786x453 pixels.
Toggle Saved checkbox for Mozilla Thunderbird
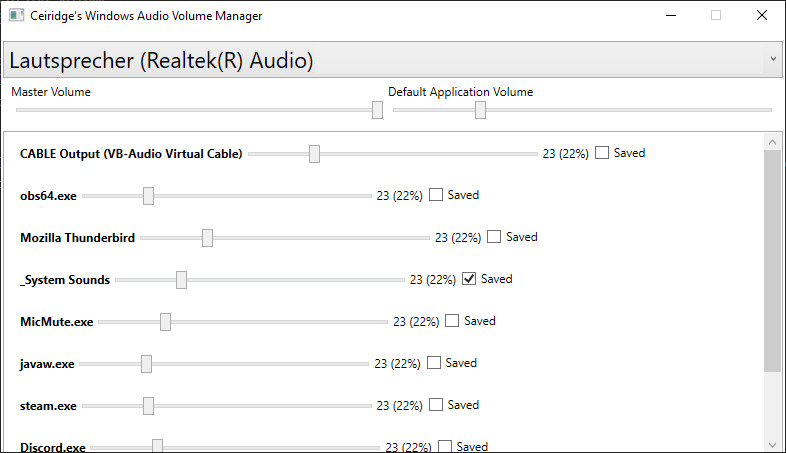coord(494,237)
